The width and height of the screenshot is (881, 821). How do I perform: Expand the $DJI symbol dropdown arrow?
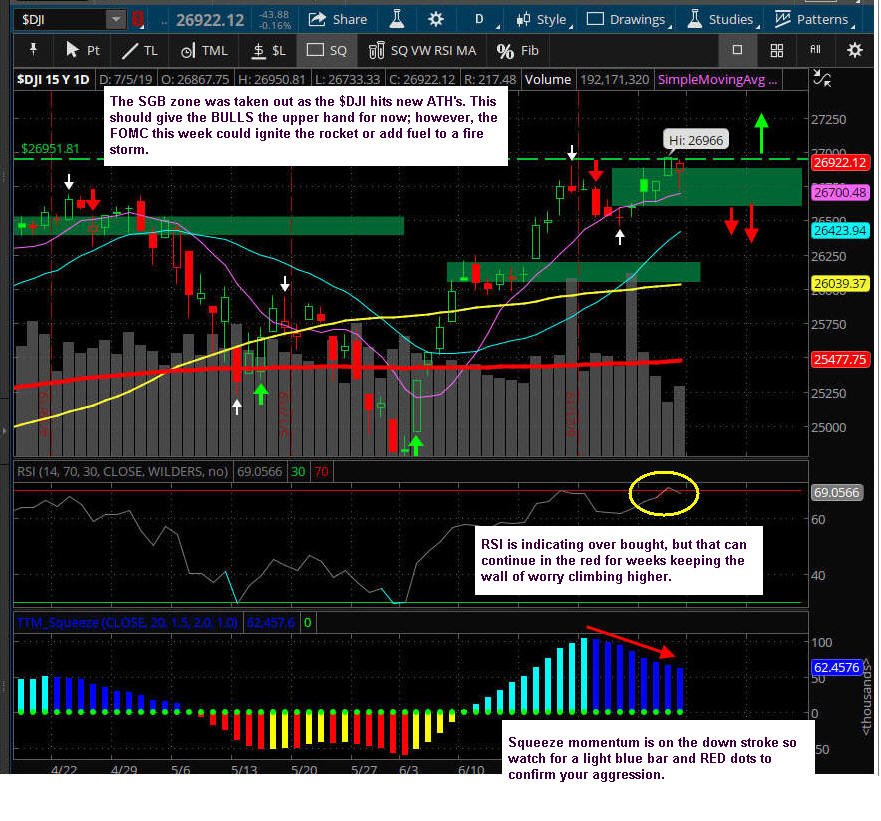pyautogui.click(x=115, y=20)
